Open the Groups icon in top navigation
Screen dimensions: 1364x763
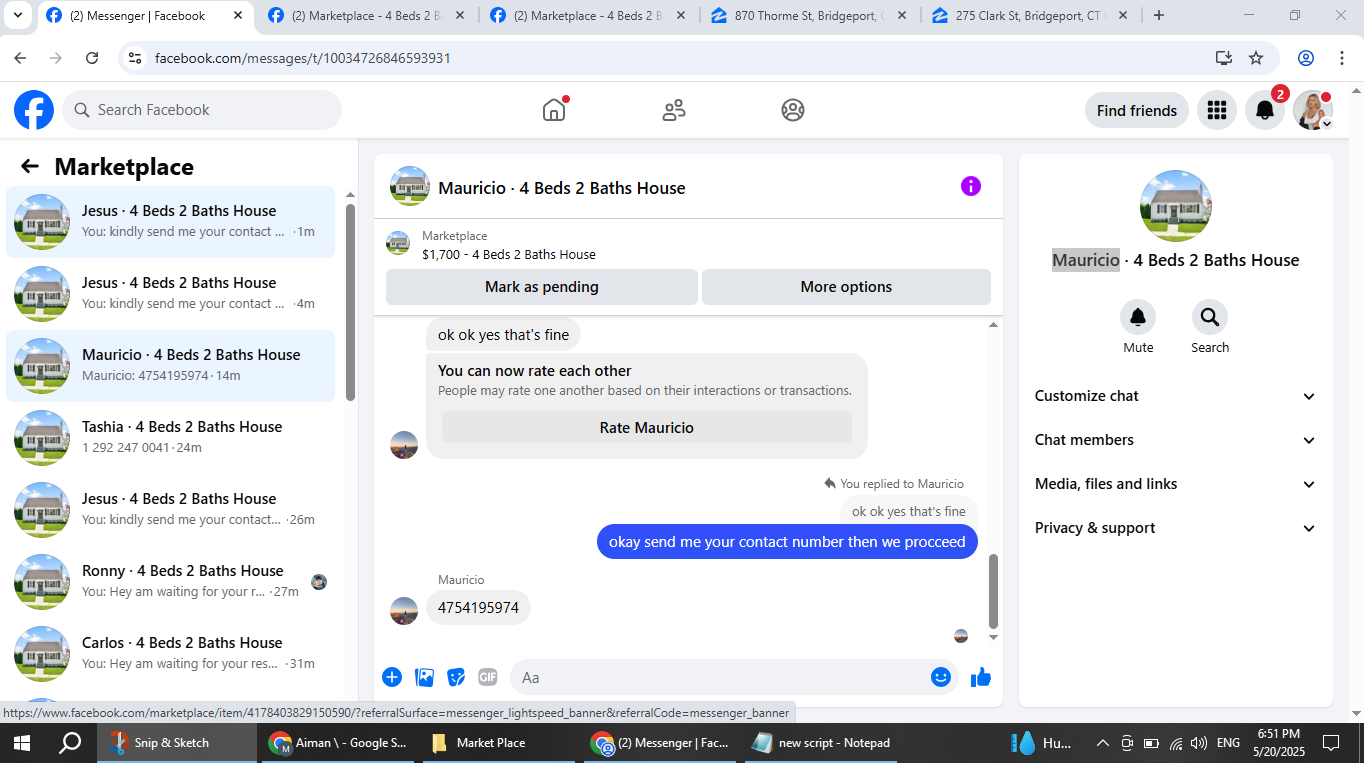[793, 110]
